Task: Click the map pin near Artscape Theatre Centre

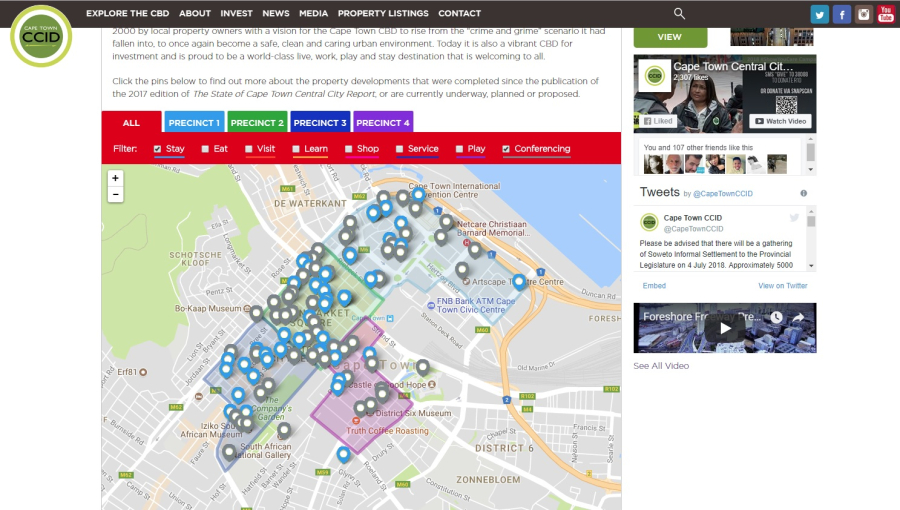Action: coord(519,281)
